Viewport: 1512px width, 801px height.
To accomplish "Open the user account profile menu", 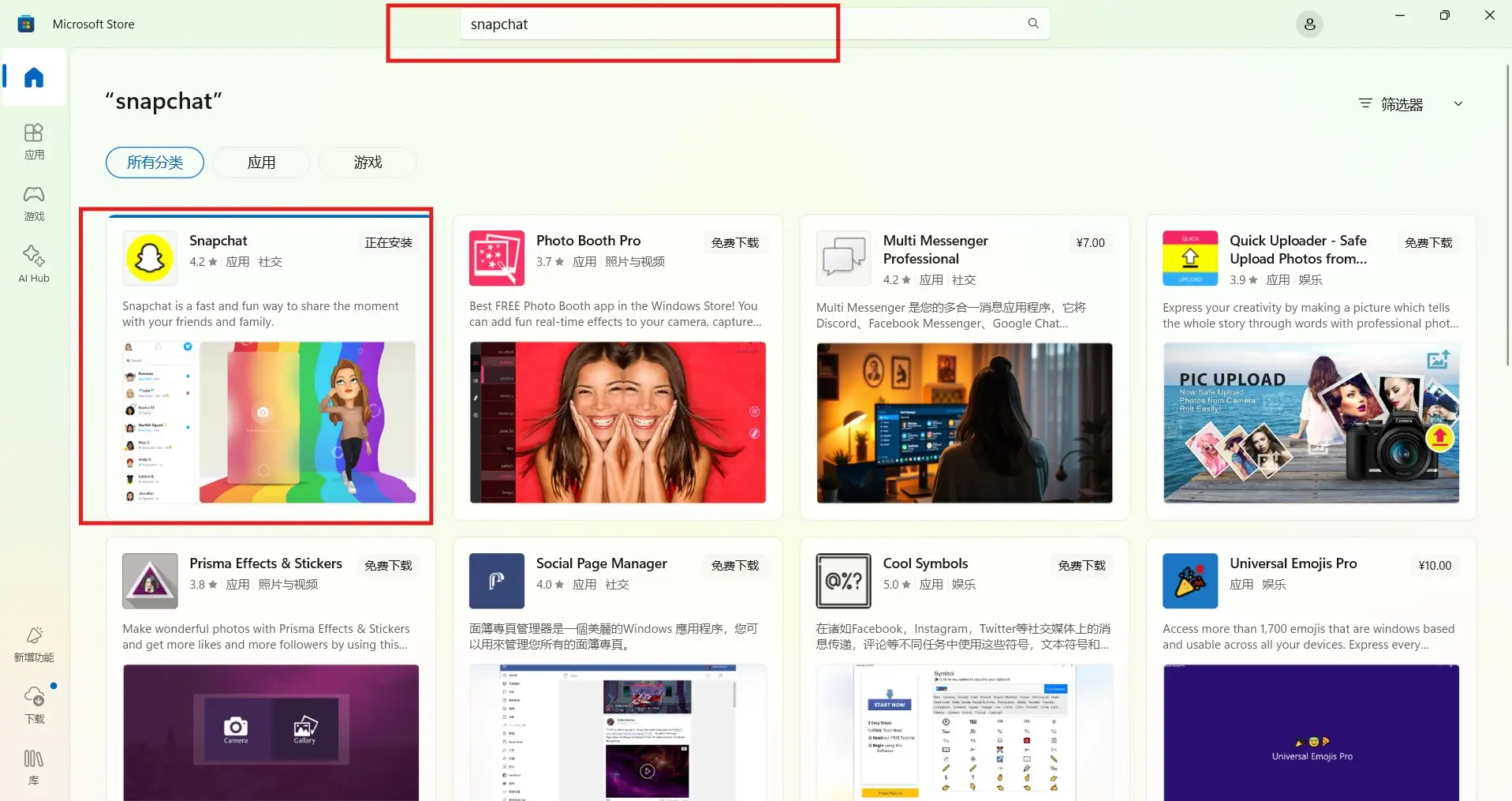I will (1309, 24).
